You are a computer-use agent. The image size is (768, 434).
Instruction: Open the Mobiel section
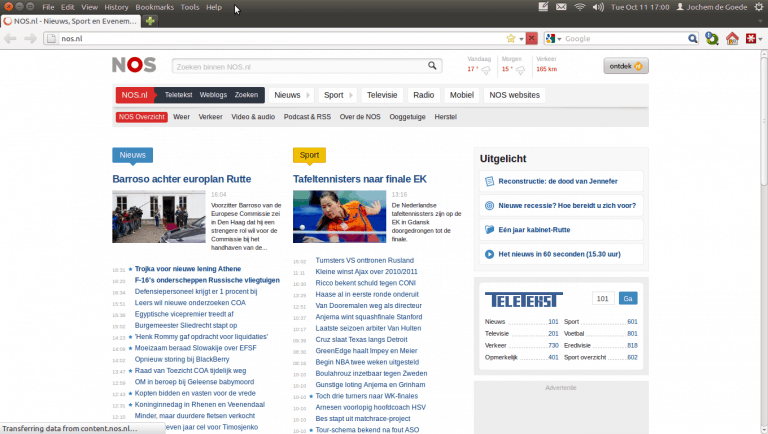pyautogui.click(x=461, y=95)
